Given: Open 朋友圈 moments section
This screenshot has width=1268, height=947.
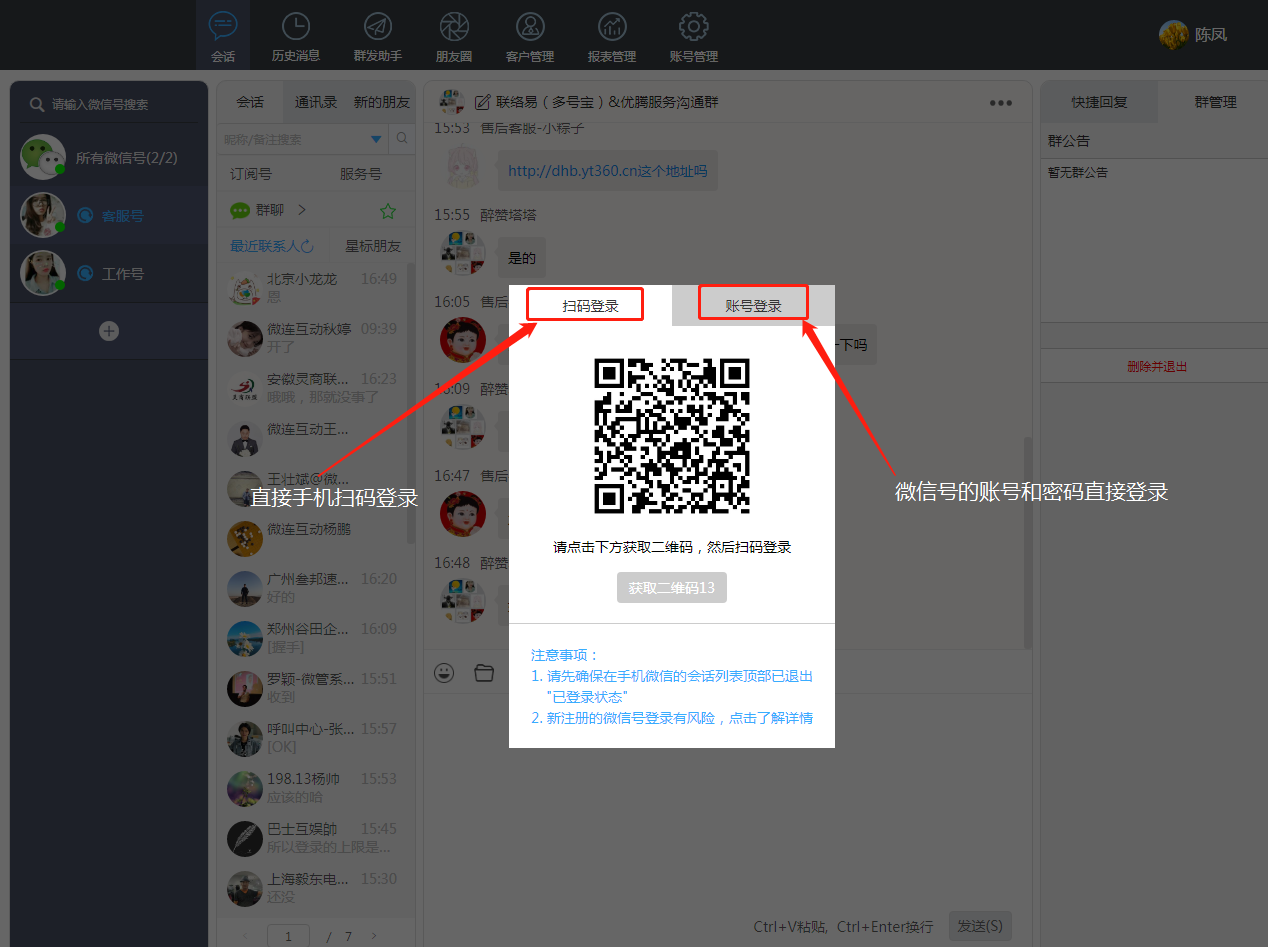Looking at the screenshot, I should pos(454,36).
